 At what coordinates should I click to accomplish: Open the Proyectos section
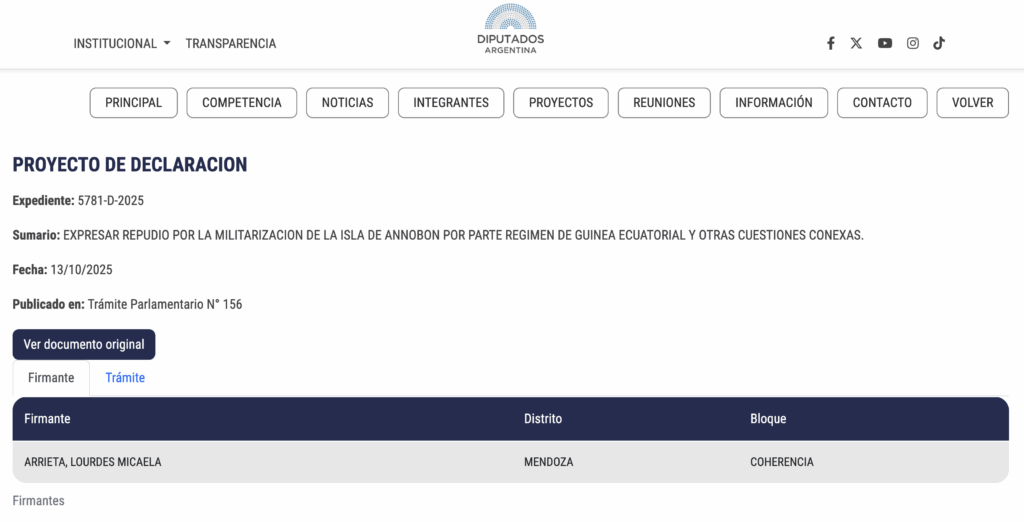pyautogui.click(x=561, y=102)
